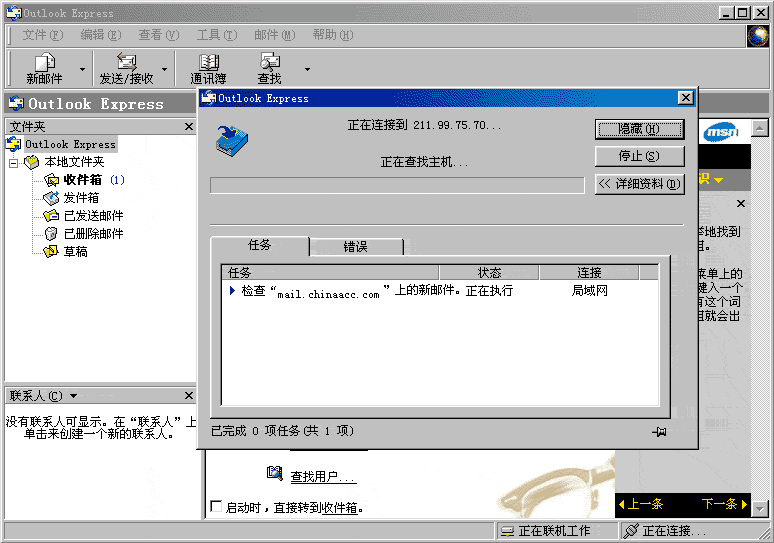Click the New Mail (新邮件) toolbar icon
Screen dimensions: 774x543
coord(44,69)
